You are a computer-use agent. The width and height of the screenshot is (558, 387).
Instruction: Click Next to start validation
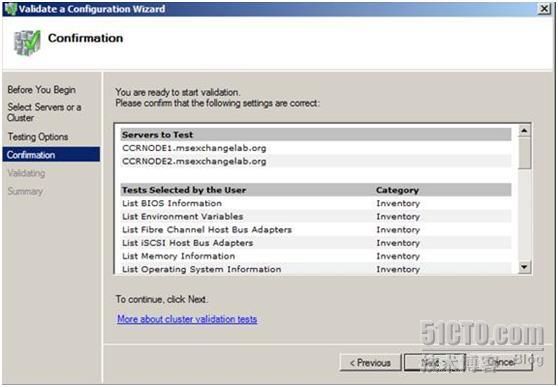(434, 362)
